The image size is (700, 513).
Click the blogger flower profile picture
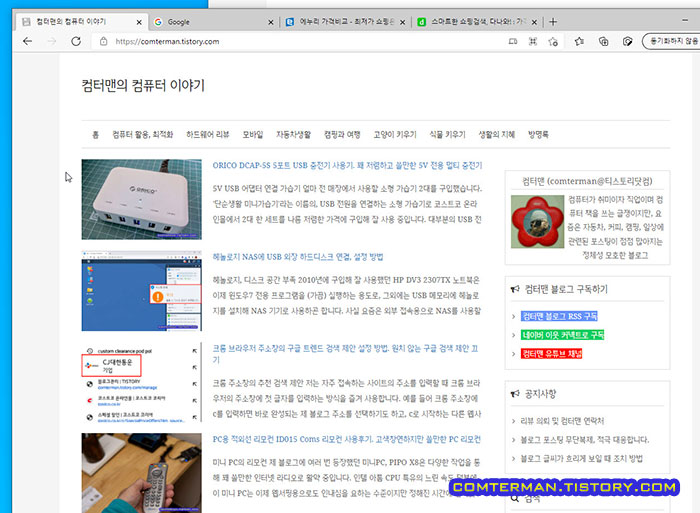click(x=537, y=221)
